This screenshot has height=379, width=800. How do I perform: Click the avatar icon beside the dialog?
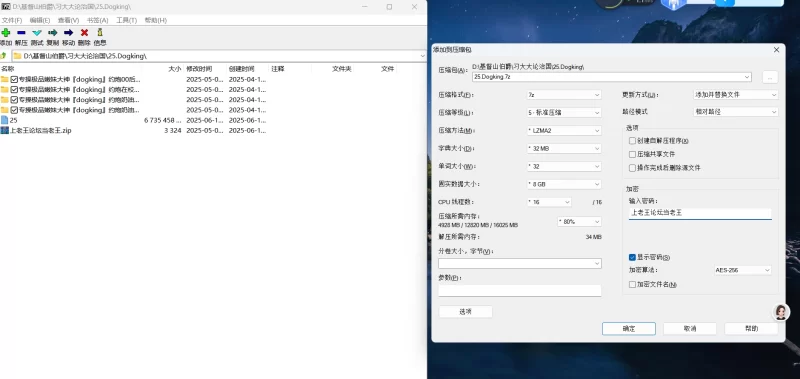[x=780, y=312]
